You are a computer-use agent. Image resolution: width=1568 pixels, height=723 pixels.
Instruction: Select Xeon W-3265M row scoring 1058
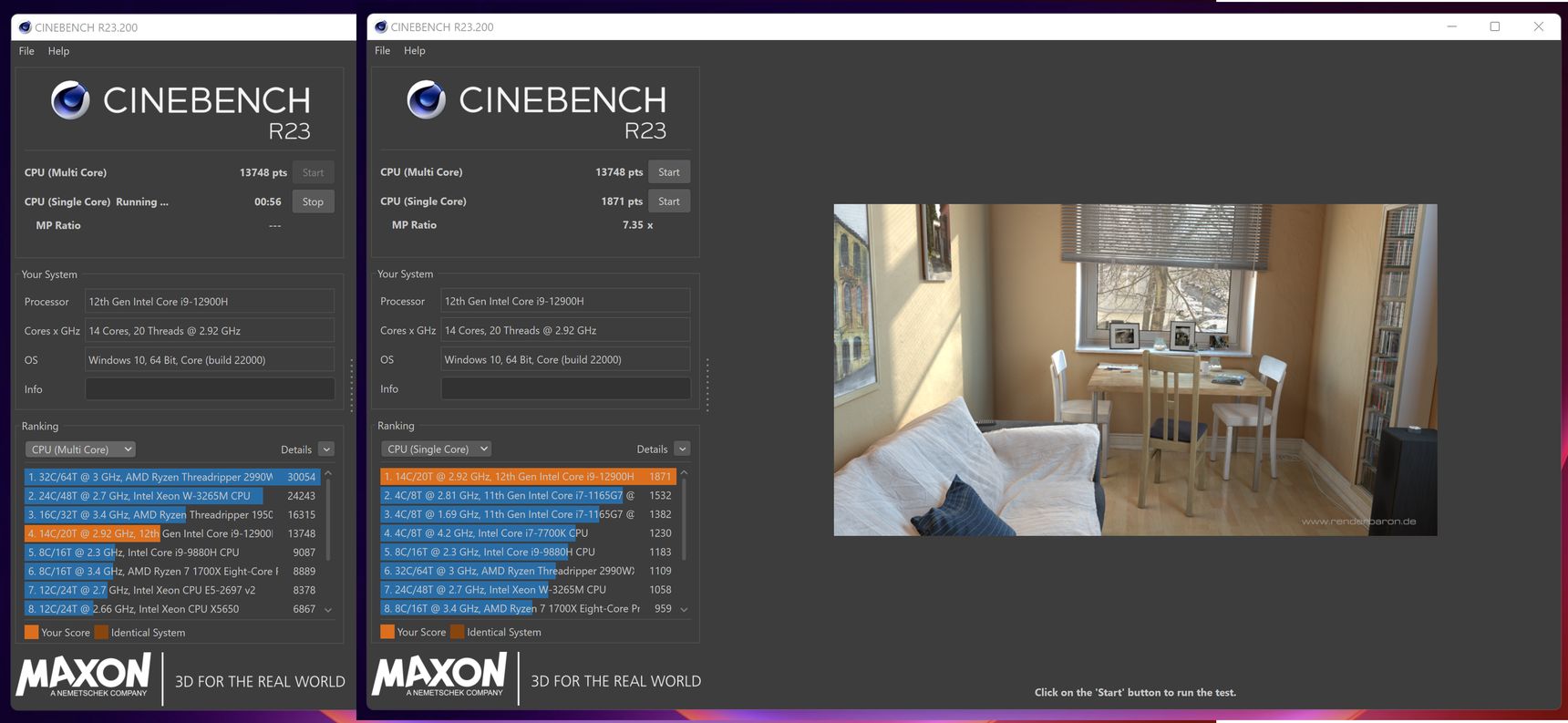[x=528, y=589]
